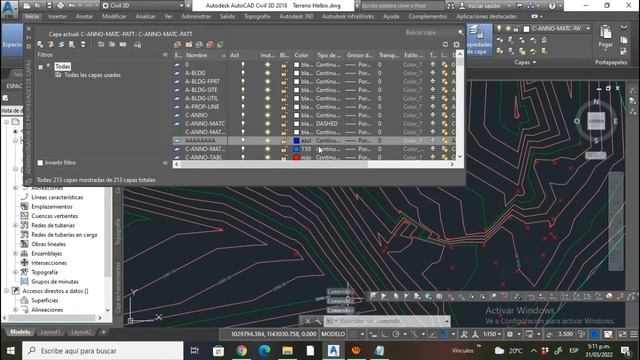Screen dimensions: 640x360
Task: Open the Modificar ribbon tab
Action: click(x=114, y=17)
